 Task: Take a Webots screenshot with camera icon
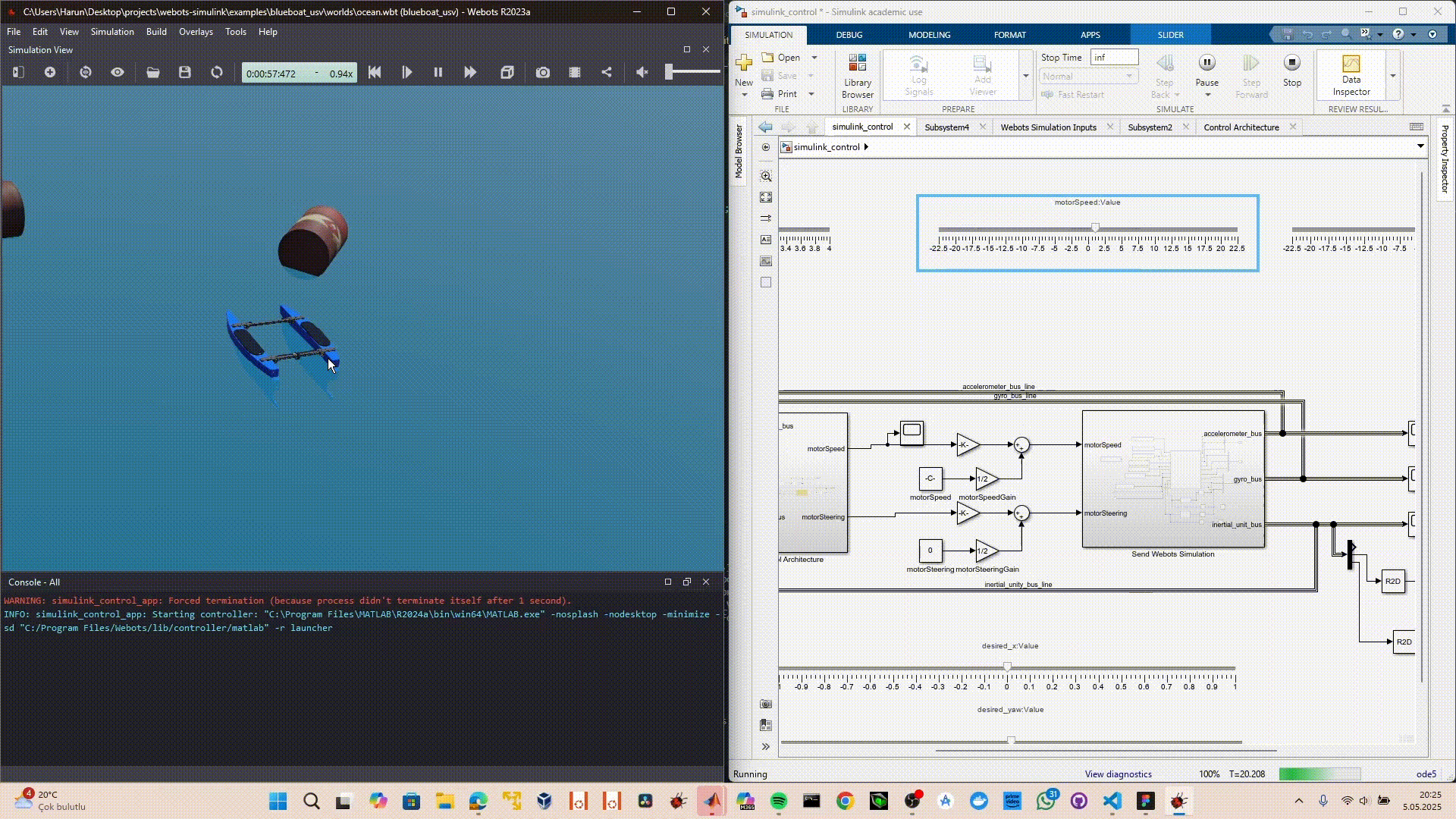(543, 72)
